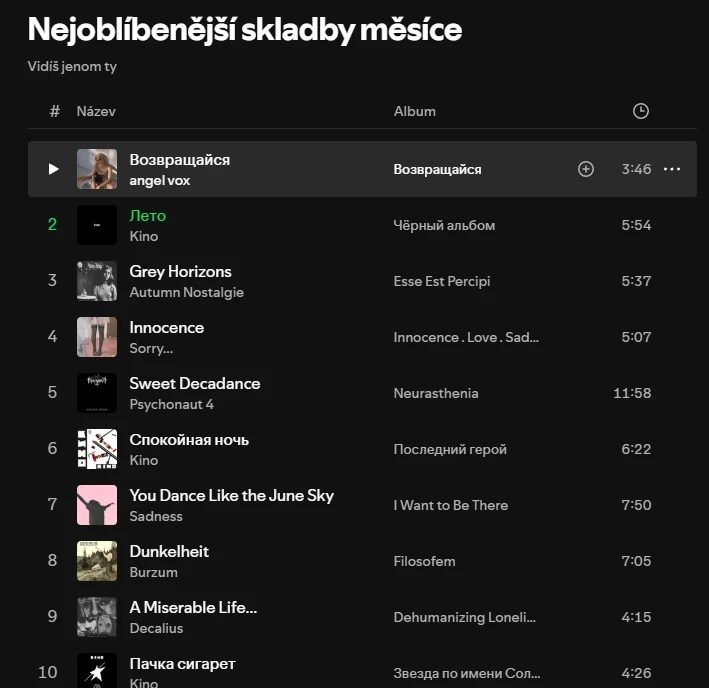
Task: Add Возвращайся to Liked Songs
Action: 586,169
